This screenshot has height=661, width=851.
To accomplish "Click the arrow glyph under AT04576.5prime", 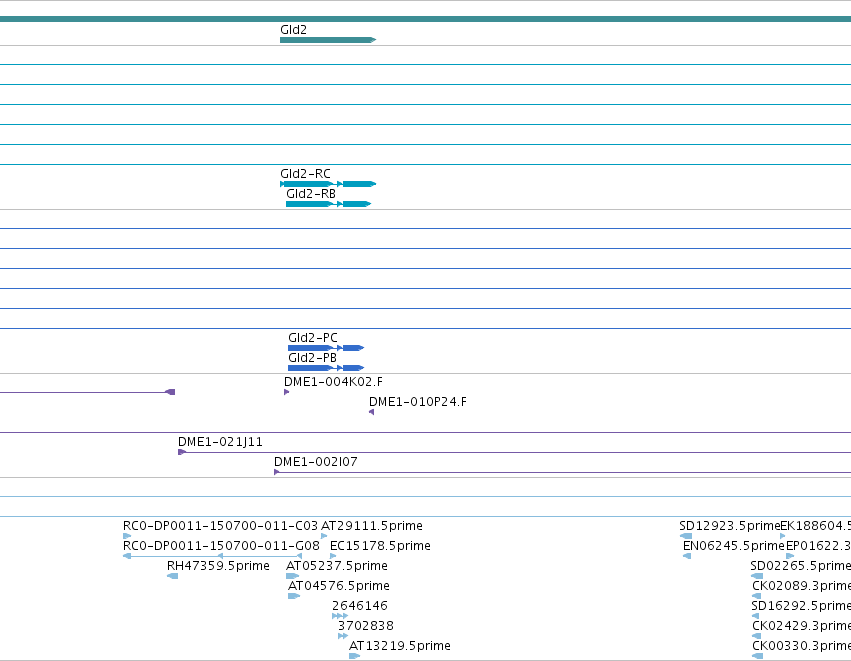I will [294, 596].
